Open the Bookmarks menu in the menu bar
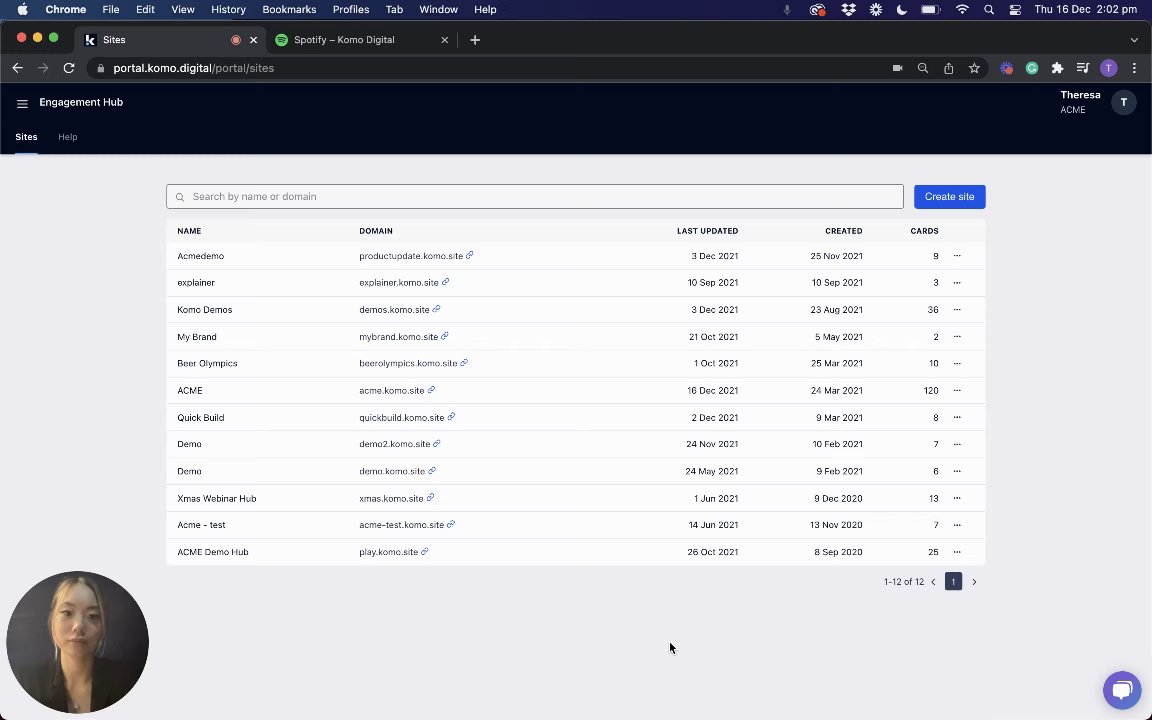The width and height of the screenshot is (1152, 720). pyautogui.click(x=289, y=9)
